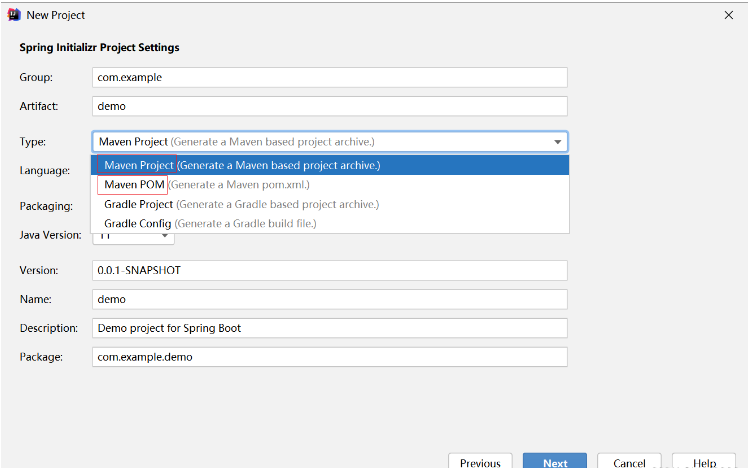Click the Version field with 0.0.1-SNAPSHOT
753x468 pixels.
click(330, 270)
